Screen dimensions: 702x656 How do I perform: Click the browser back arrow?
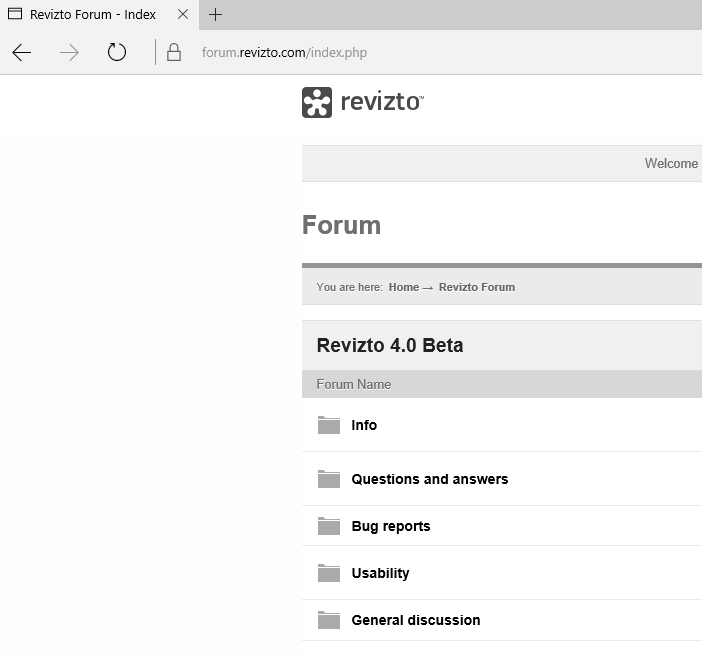click(x=22, y=53)
